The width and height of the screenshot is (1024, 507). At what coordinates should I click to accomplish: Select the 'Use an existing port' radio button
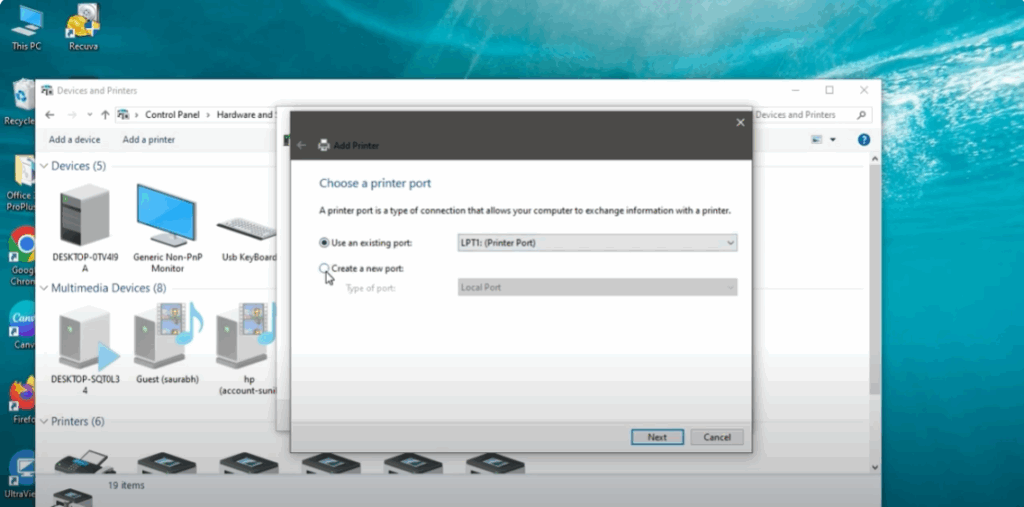pyautogui.click(x=324, y=242)
